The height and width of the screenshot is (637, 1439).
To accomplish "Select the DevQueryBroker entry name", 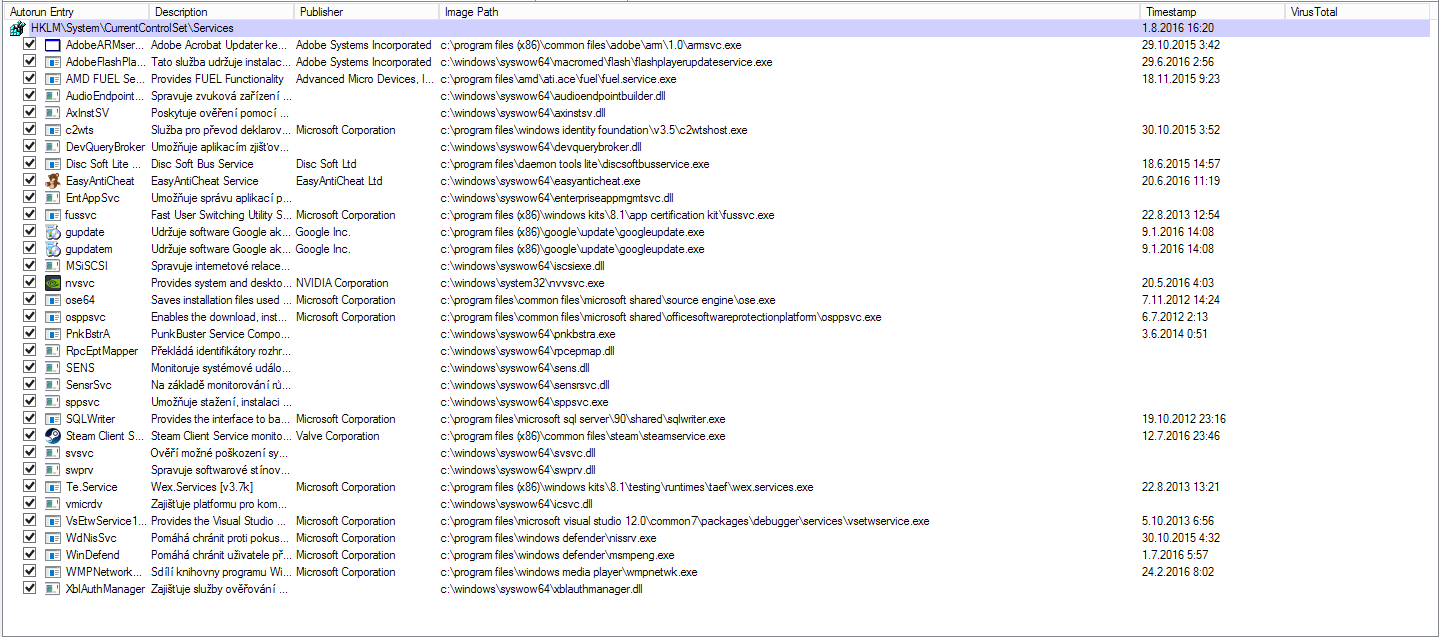I will [x=105, y=147].
